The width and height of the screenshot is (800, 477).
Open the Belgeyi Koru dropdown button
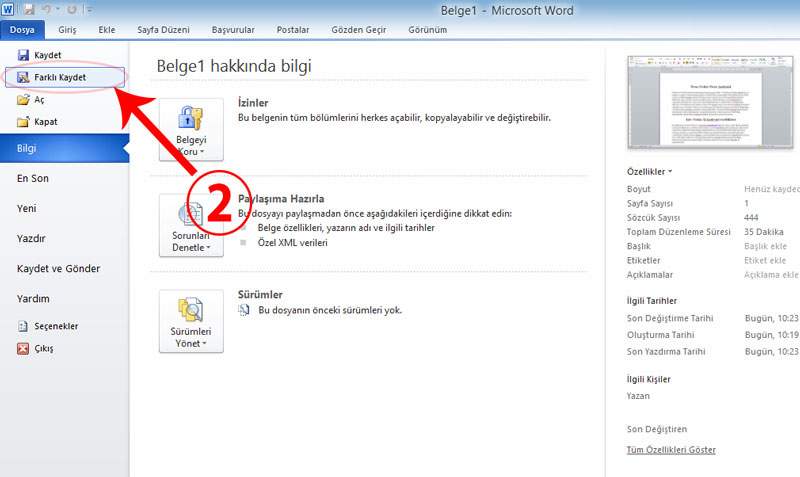pyautogui.click(x=191, y=130)
